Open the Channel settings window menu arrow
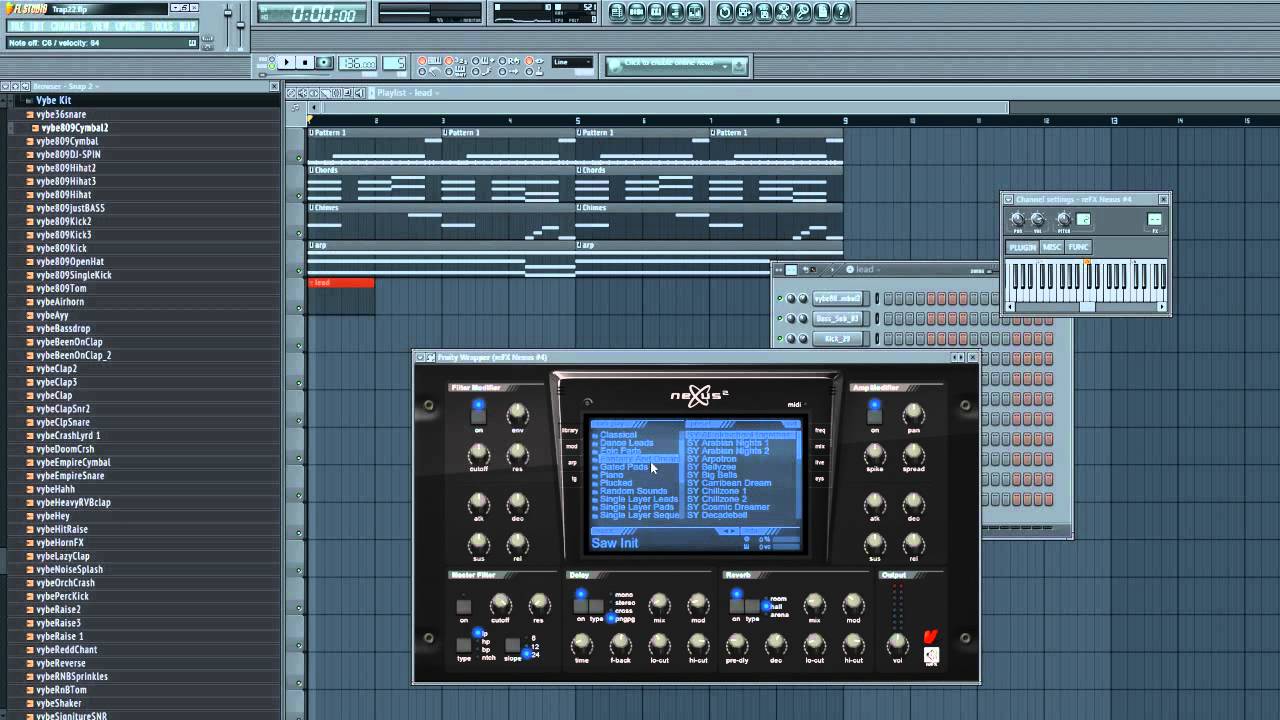The image size is (1280, 720). (1008, 199)
